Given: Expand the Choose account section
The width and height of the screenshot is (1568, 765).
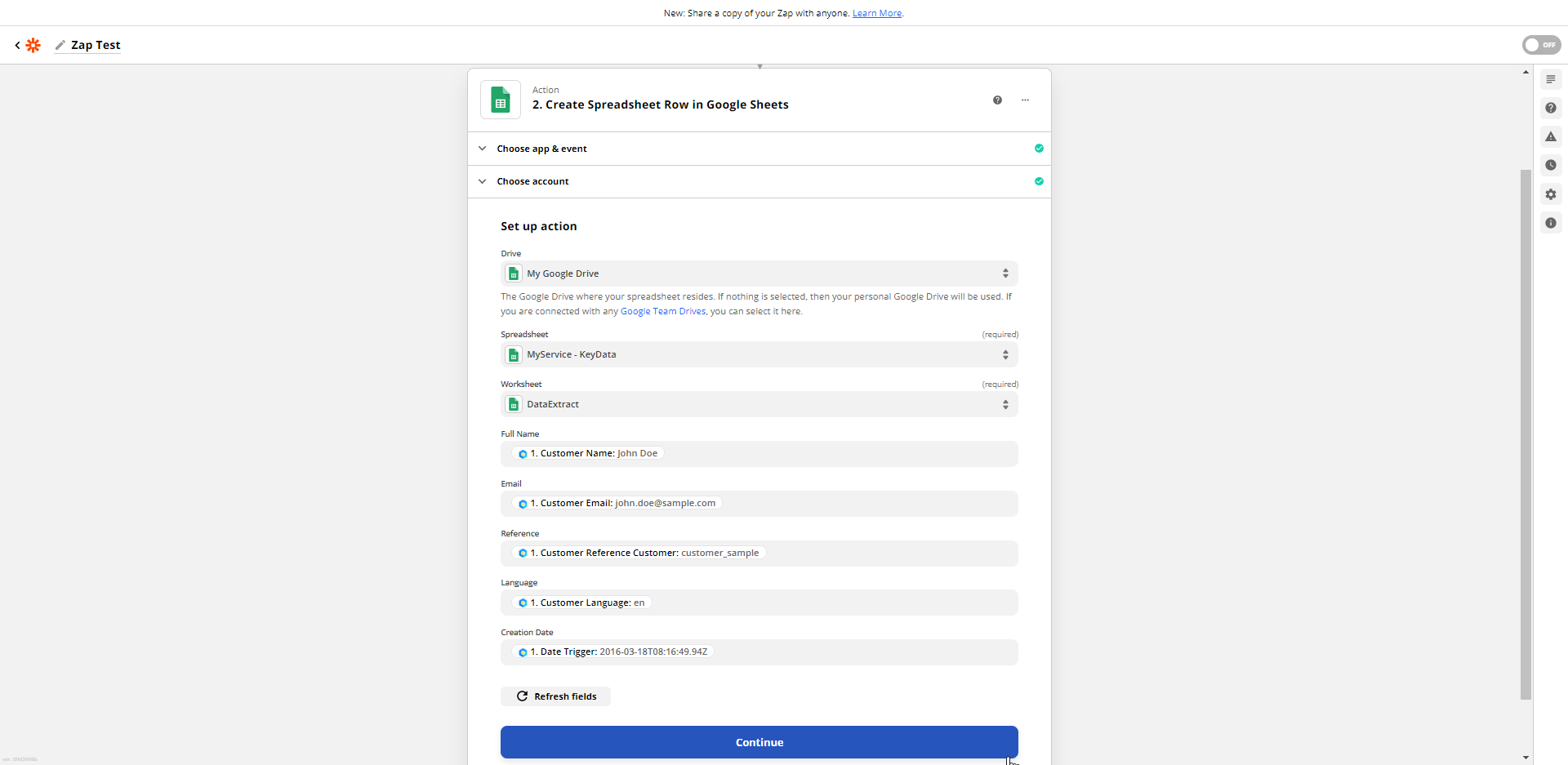Looking at the screenshot, I should click(x=759, y=181).
